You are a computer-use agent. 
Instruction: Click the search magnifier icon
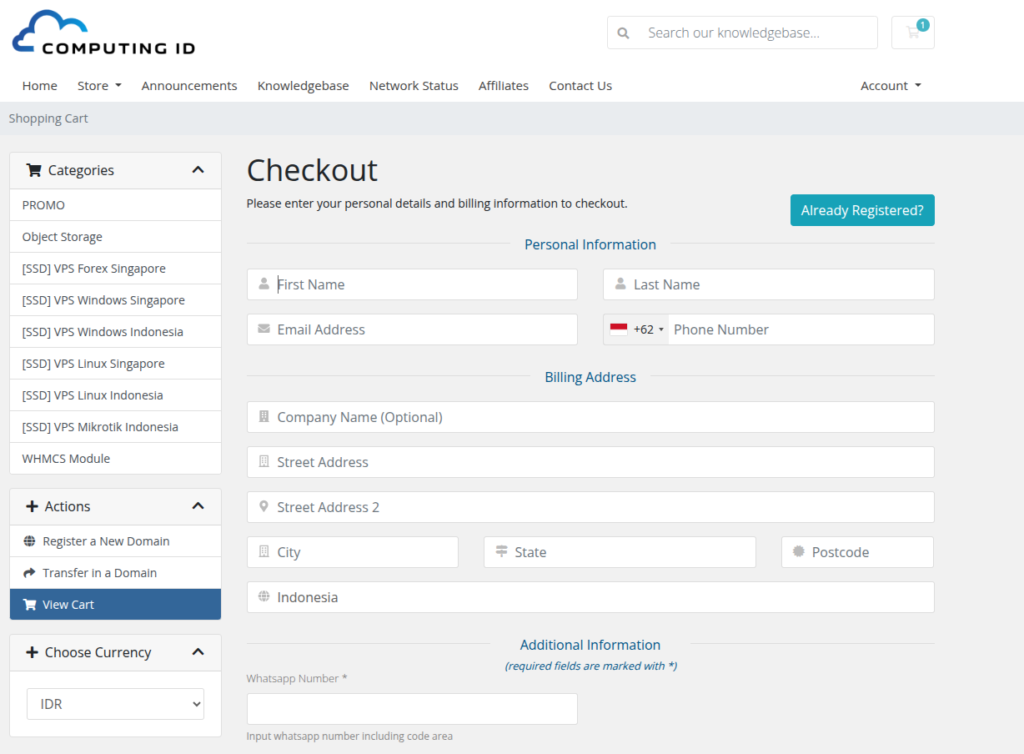coord(625,32)
